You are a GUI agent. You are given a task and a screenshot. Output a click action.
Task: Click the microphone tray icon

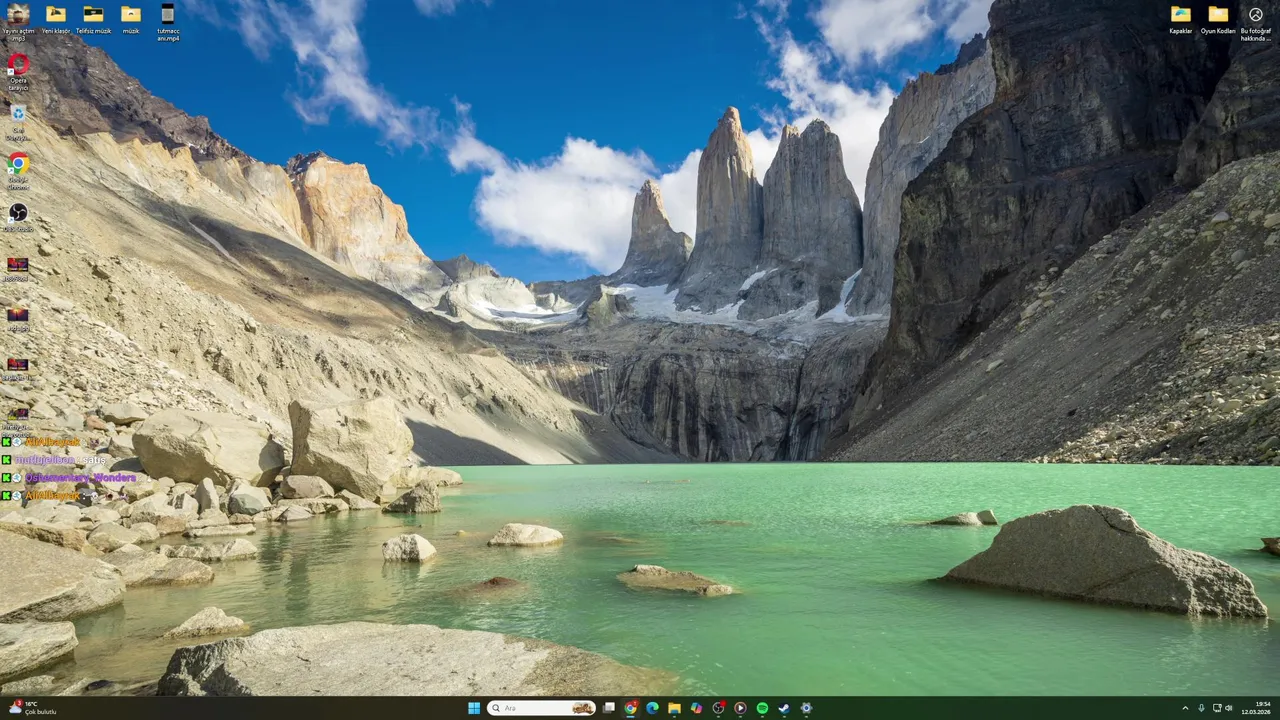pyautogui.click(x=1201, y=708)
